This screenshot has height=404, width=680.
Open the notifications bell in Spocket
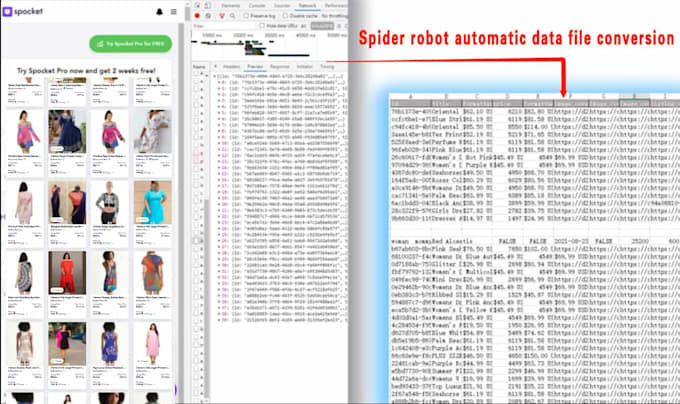159,12
